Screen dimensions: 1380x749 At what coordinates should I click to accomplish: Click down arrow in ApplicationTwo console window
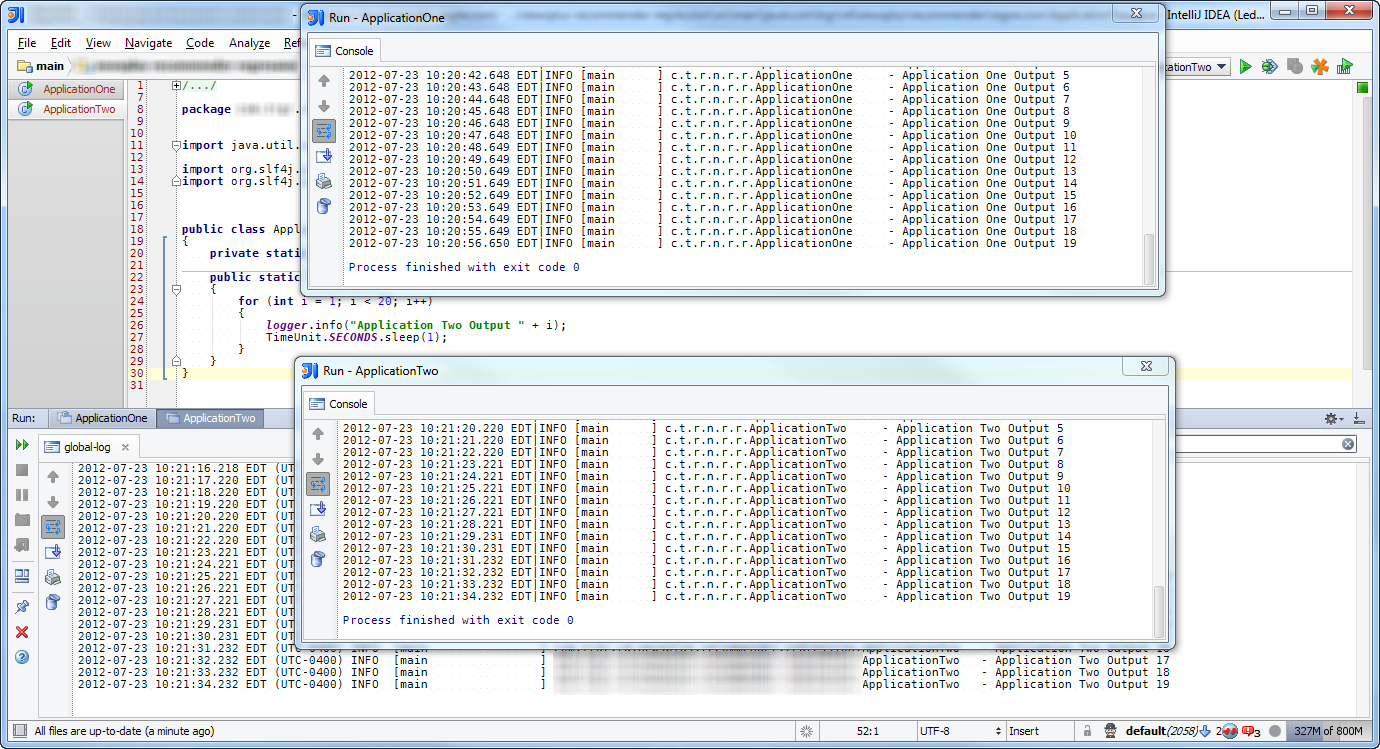pyautogui.click(x=318, y=459)
